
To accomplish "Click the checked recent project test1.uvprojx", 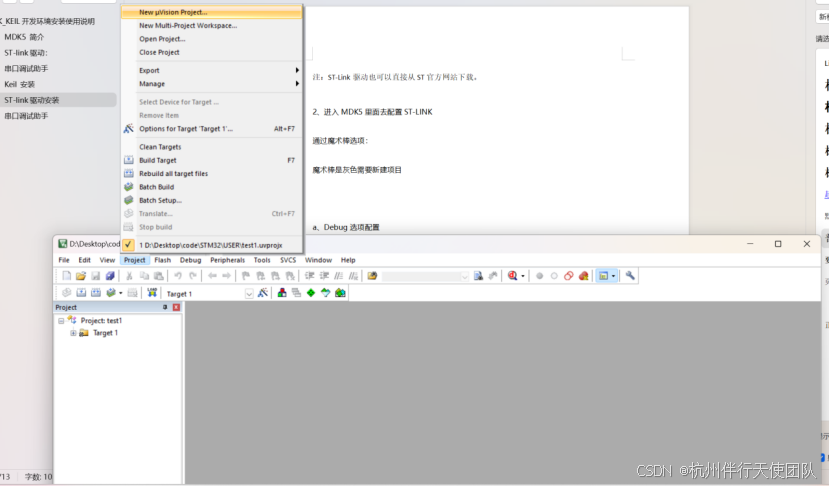I will (x=211, y=245).
